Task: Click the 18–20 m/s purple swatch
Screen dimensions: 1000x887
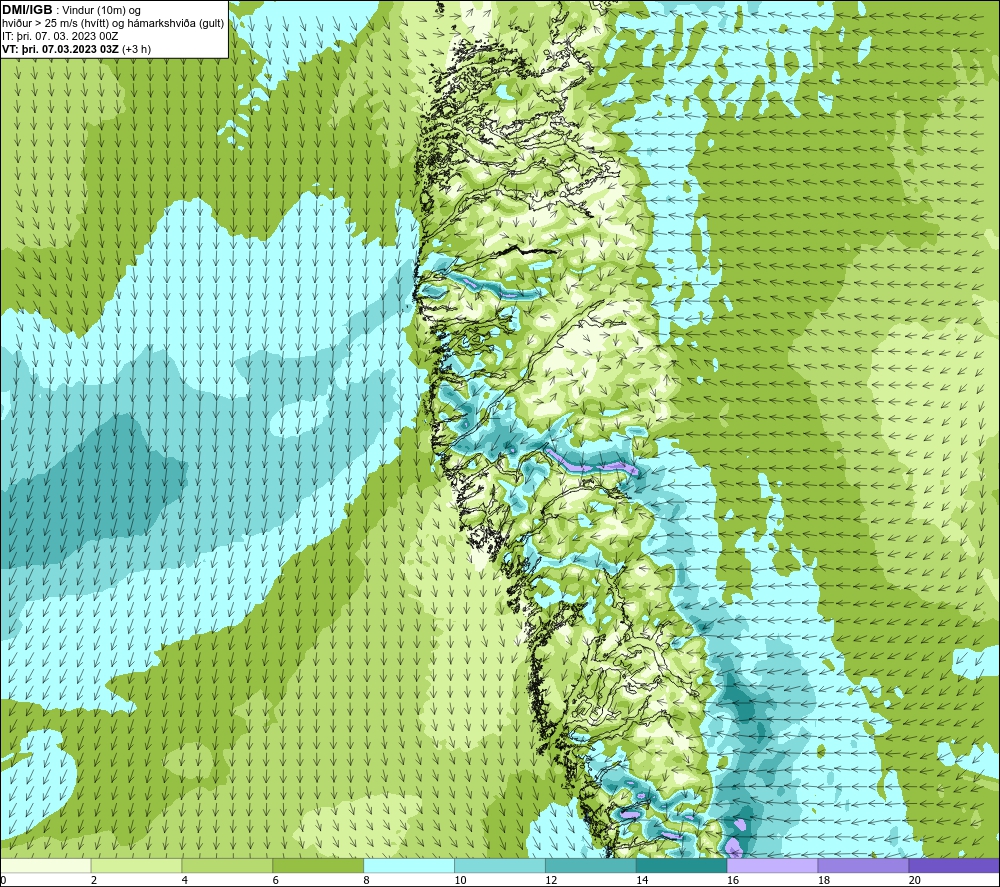Action: 864,866
